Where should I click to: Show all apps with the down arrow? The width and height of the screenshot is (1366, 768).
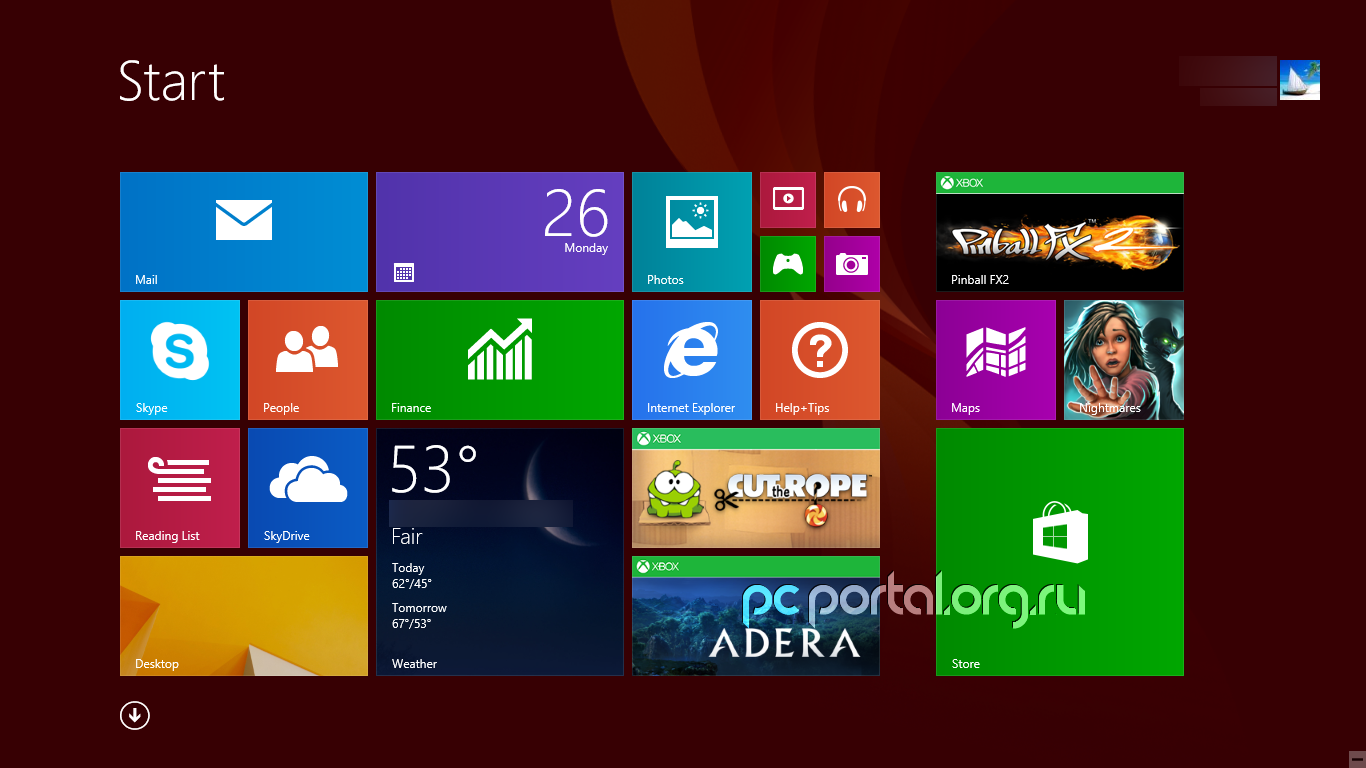click(135, 715)
